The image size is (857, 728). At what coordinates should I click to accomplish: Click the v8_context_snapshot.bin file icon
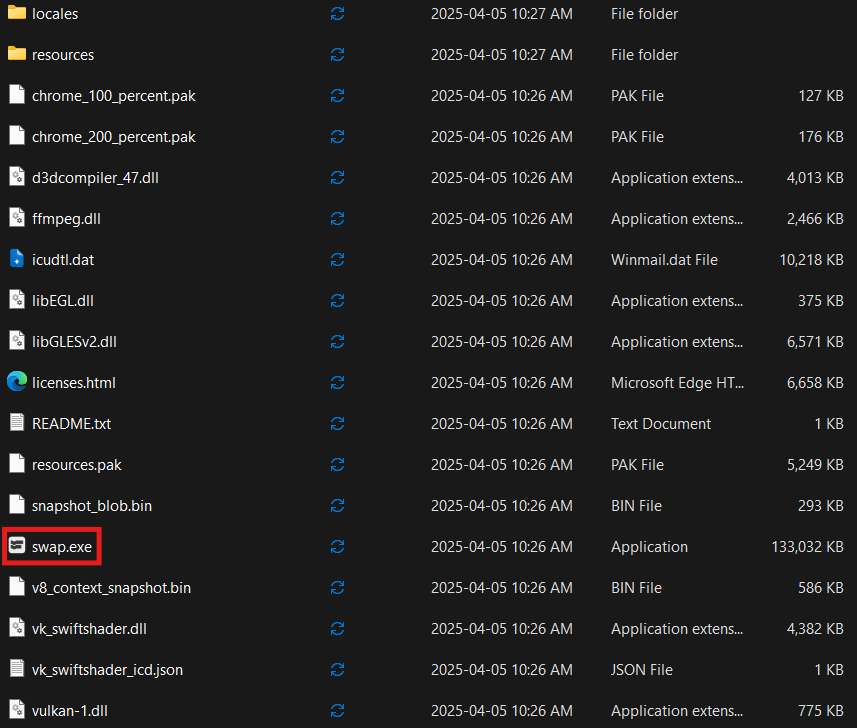(17, 586)
